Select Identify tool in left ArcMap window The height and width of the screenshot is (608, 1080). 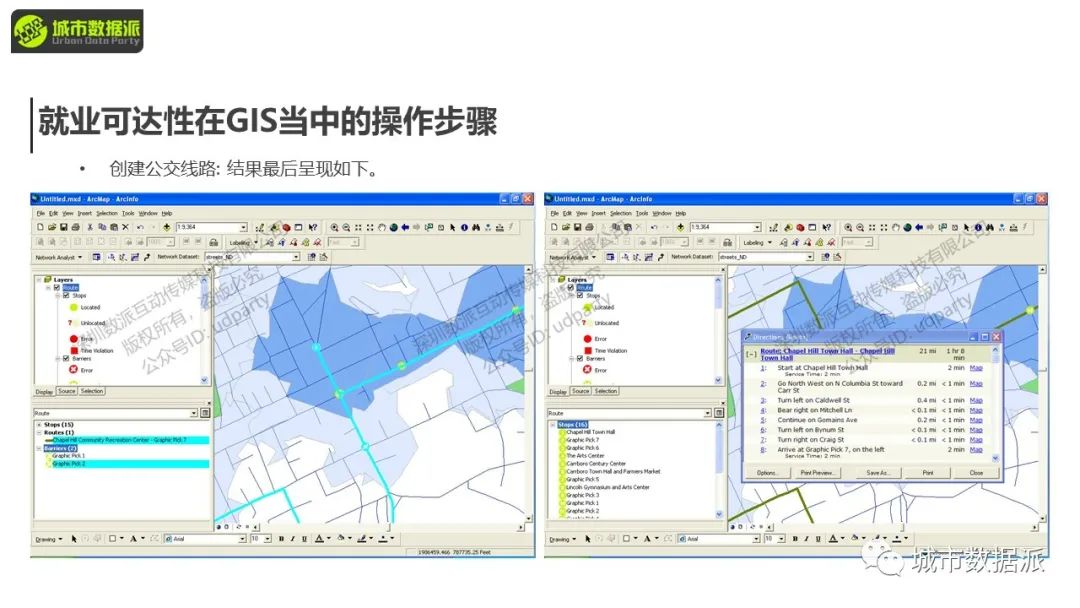click(x=464, y=227)
